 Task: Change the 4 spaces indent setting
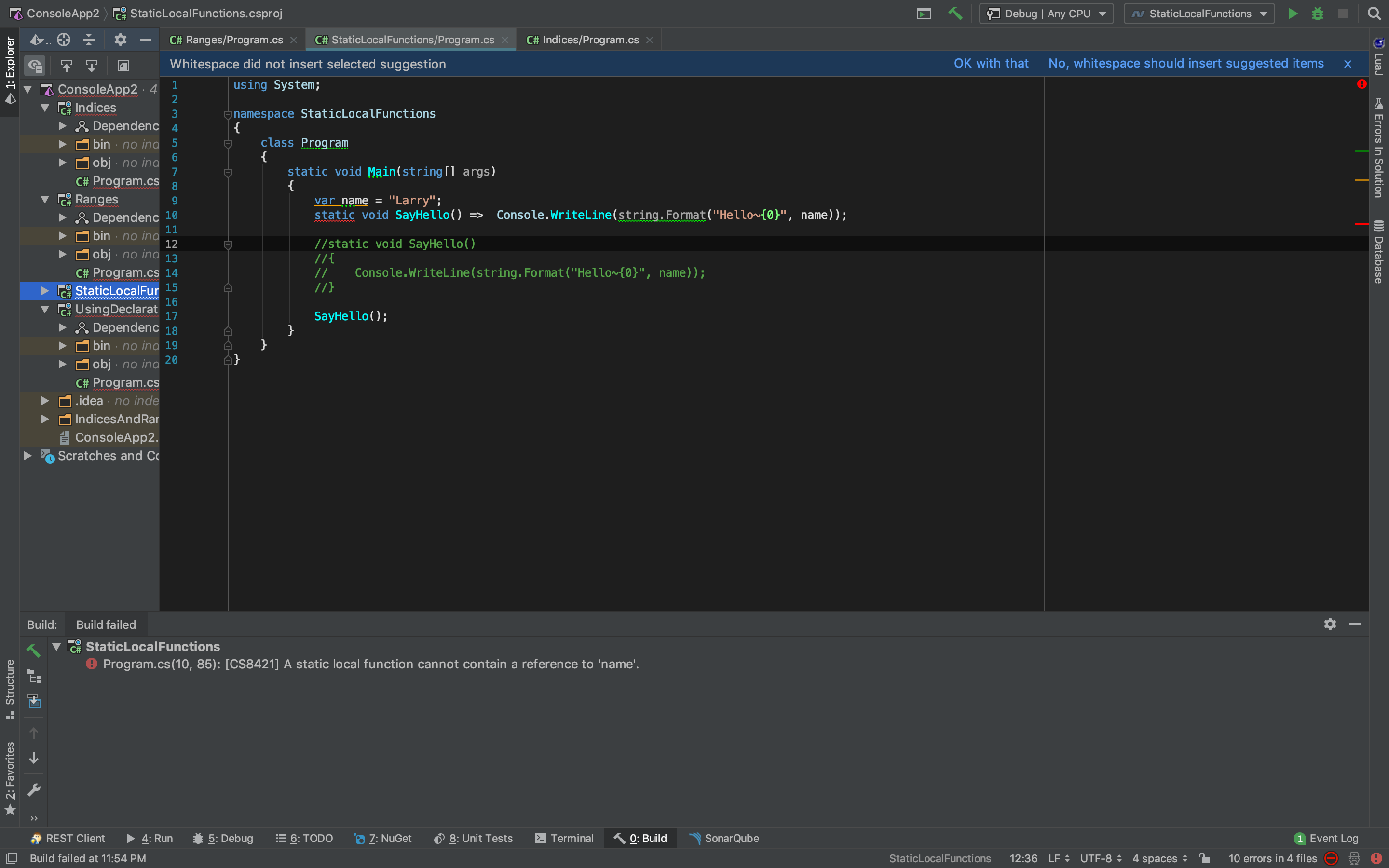(x=1160, y=858)
